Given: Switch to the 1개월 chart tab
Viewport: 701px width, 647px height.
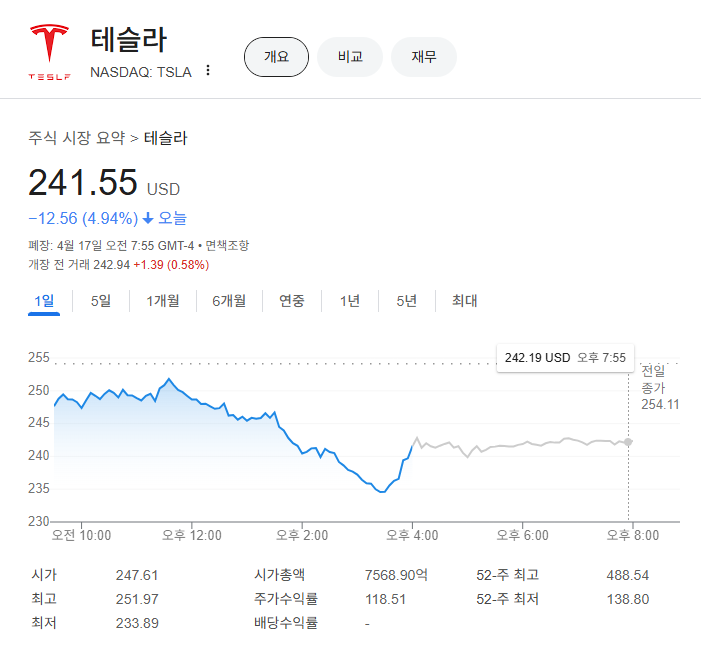Looking at the screenshot, I should [163, 301].
